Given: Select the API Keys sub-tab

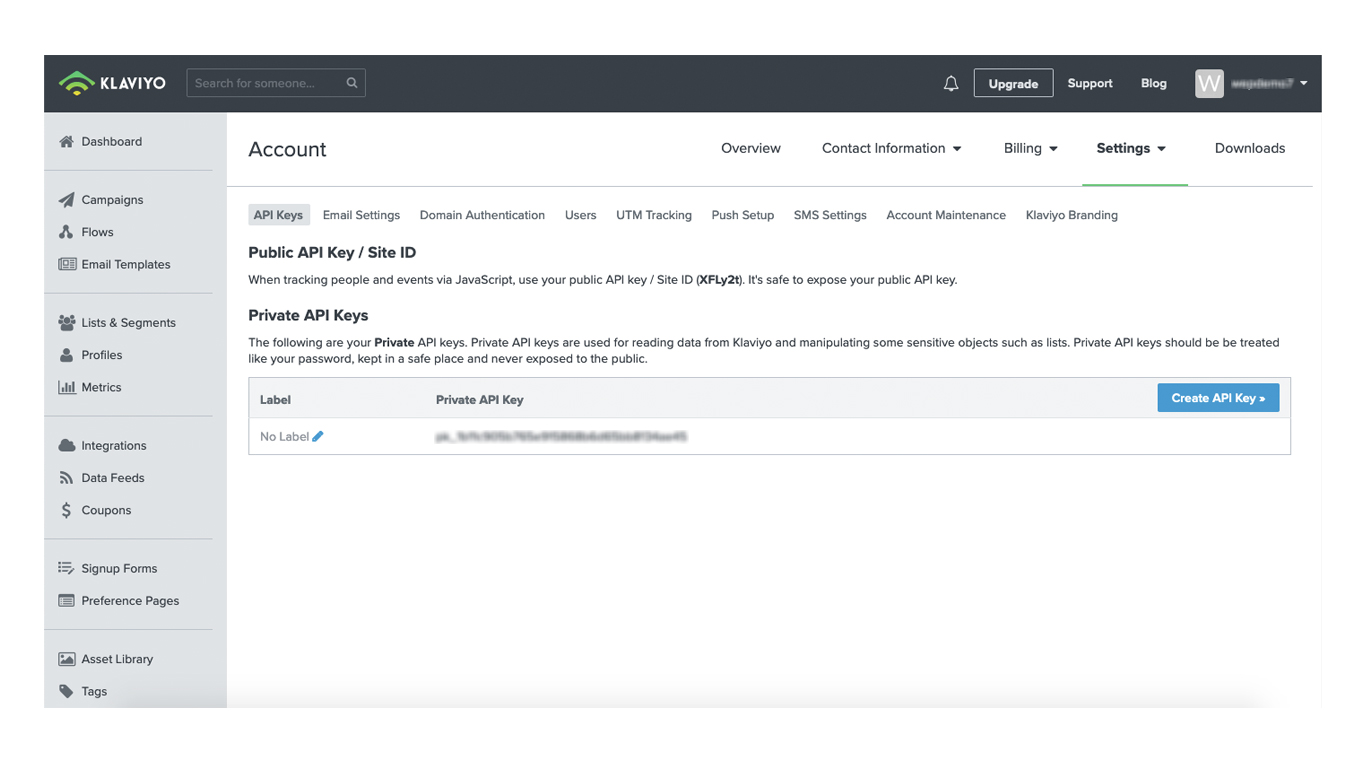Looking at the screenshot, I should coord(278,215).
